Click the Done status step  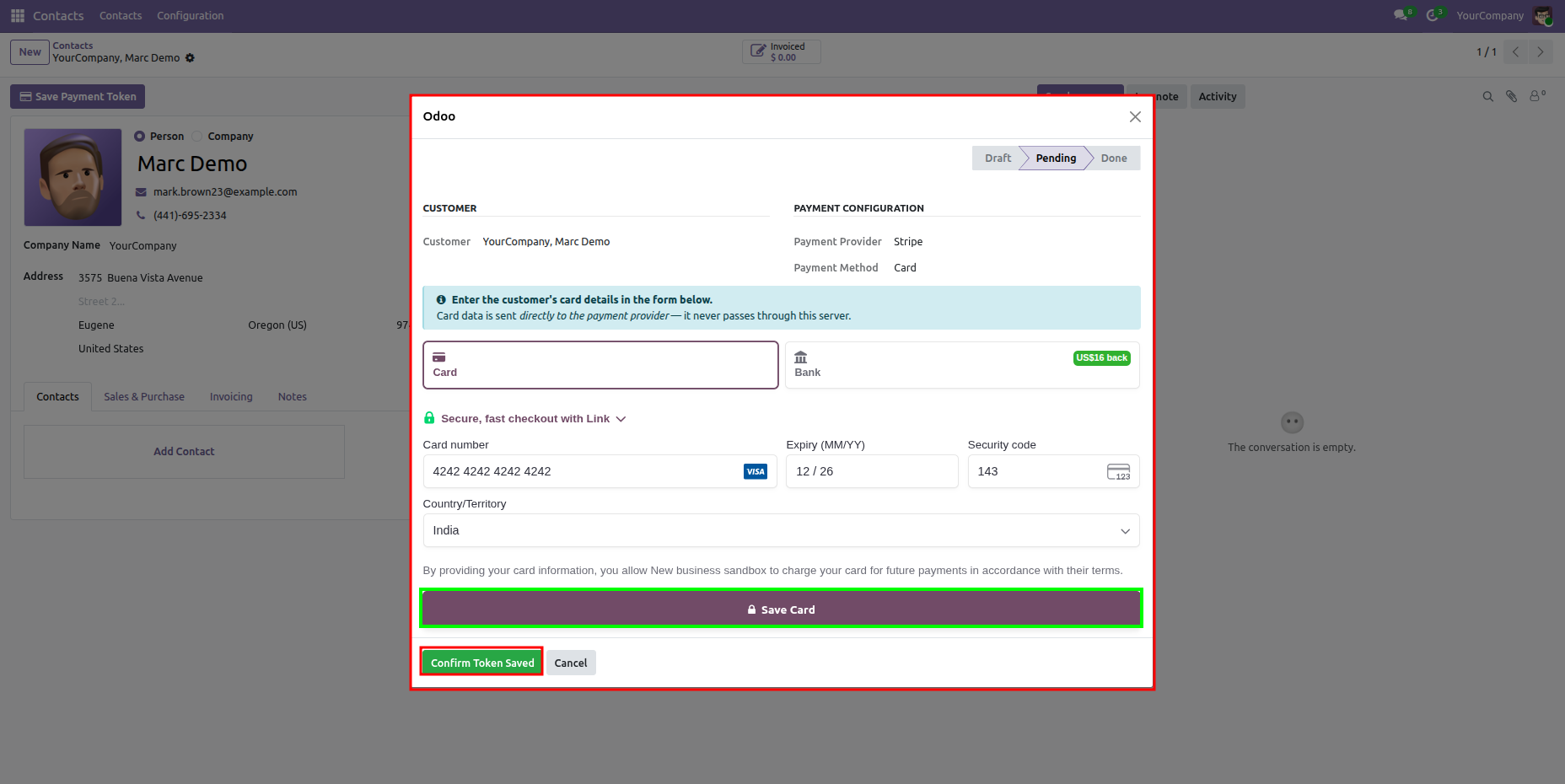(x=1114, y=158)
